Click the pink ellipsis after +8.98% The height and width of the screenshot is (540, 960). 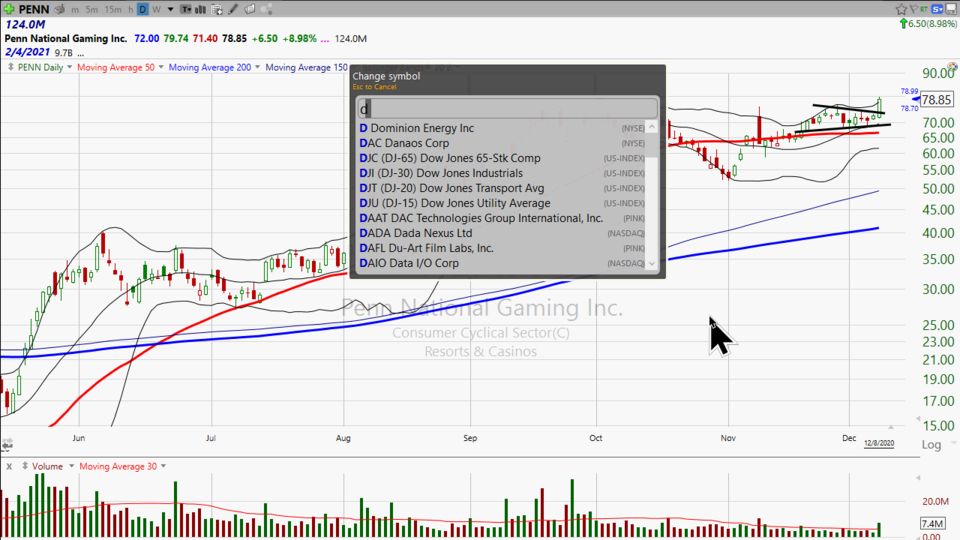pos(324,39)
